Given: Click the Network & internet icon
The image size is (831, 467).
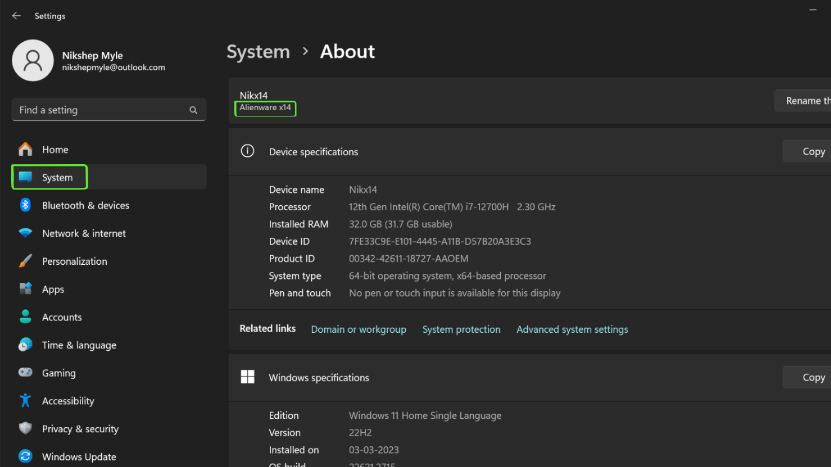Looking at the screenshot, I should coord(25,233).
